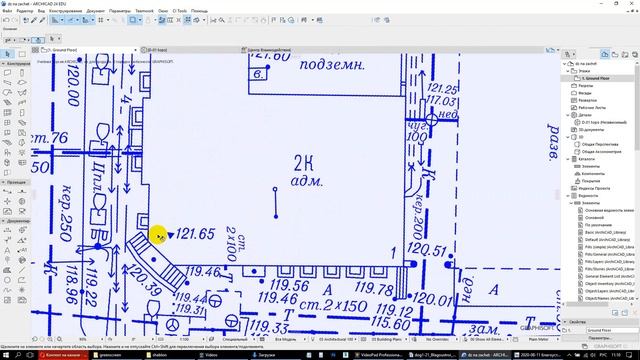The height and width of the screenshot is (360, 640).
Task: Open the Документ menu
Action: (96, 11)
